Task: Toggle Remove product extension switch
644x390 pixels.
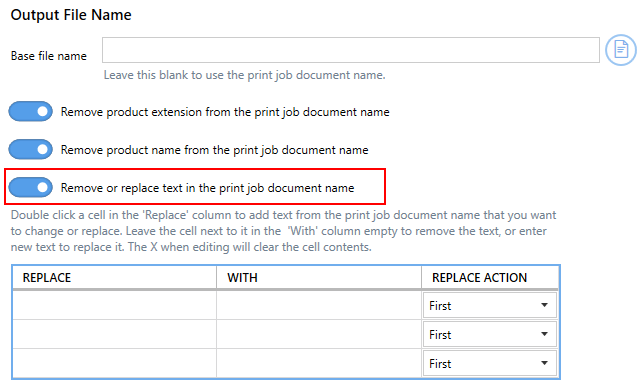Action: point(31,112)
